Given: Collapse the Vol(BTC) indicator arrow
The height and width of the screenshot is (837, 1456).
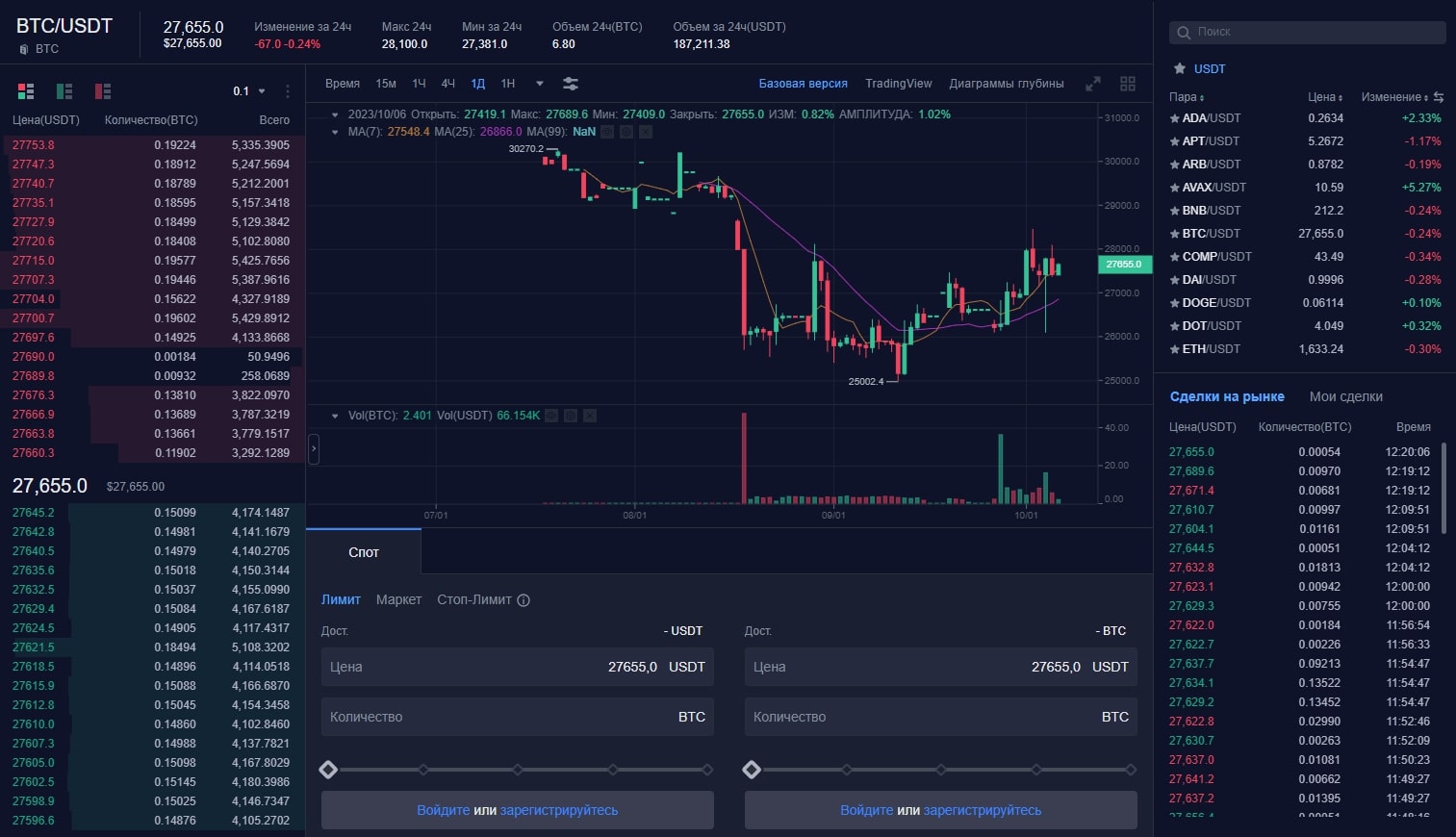Looking at the screenshot, I should (x=335, y=416).
